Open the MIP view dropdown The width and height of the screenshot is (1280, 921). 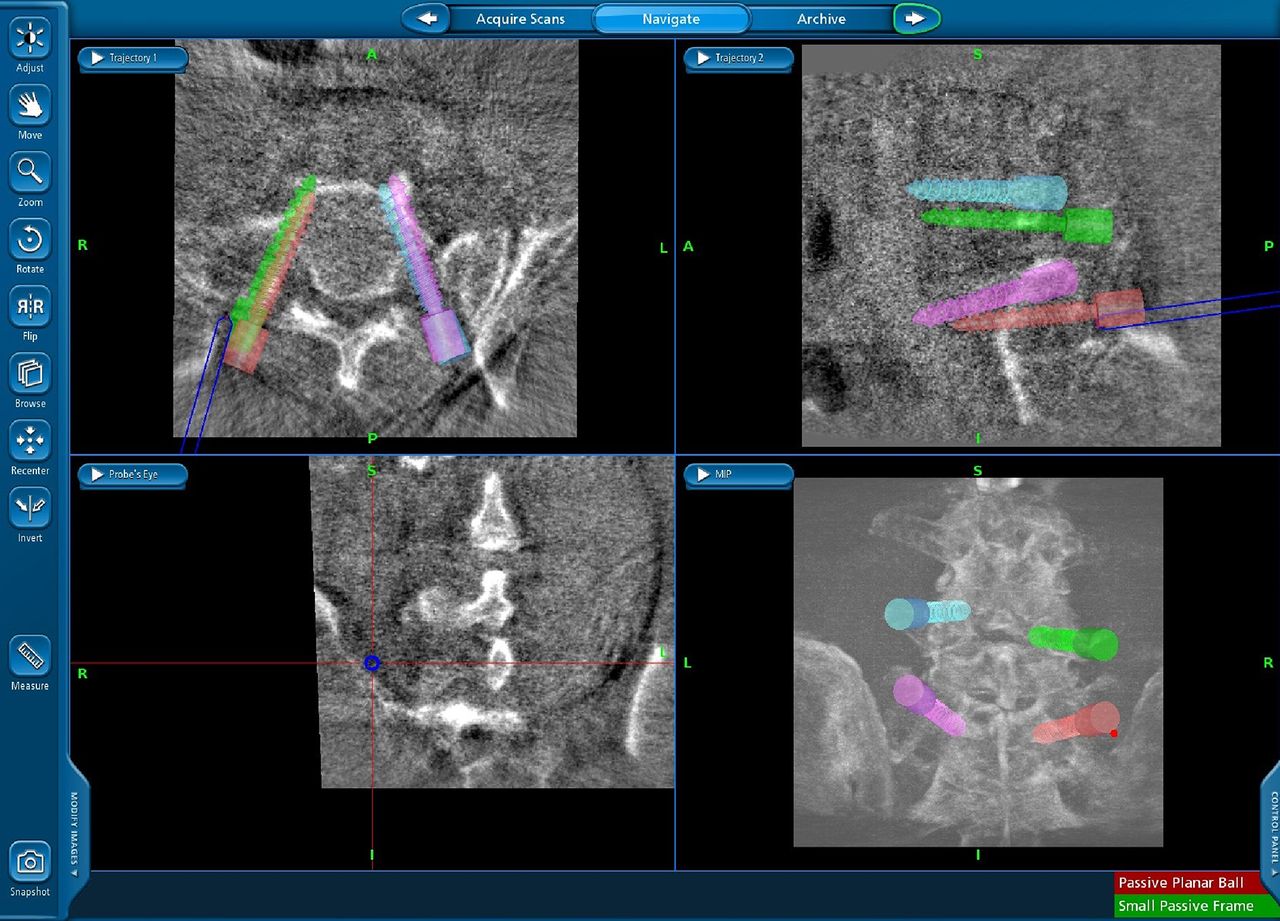coord(738,474)
